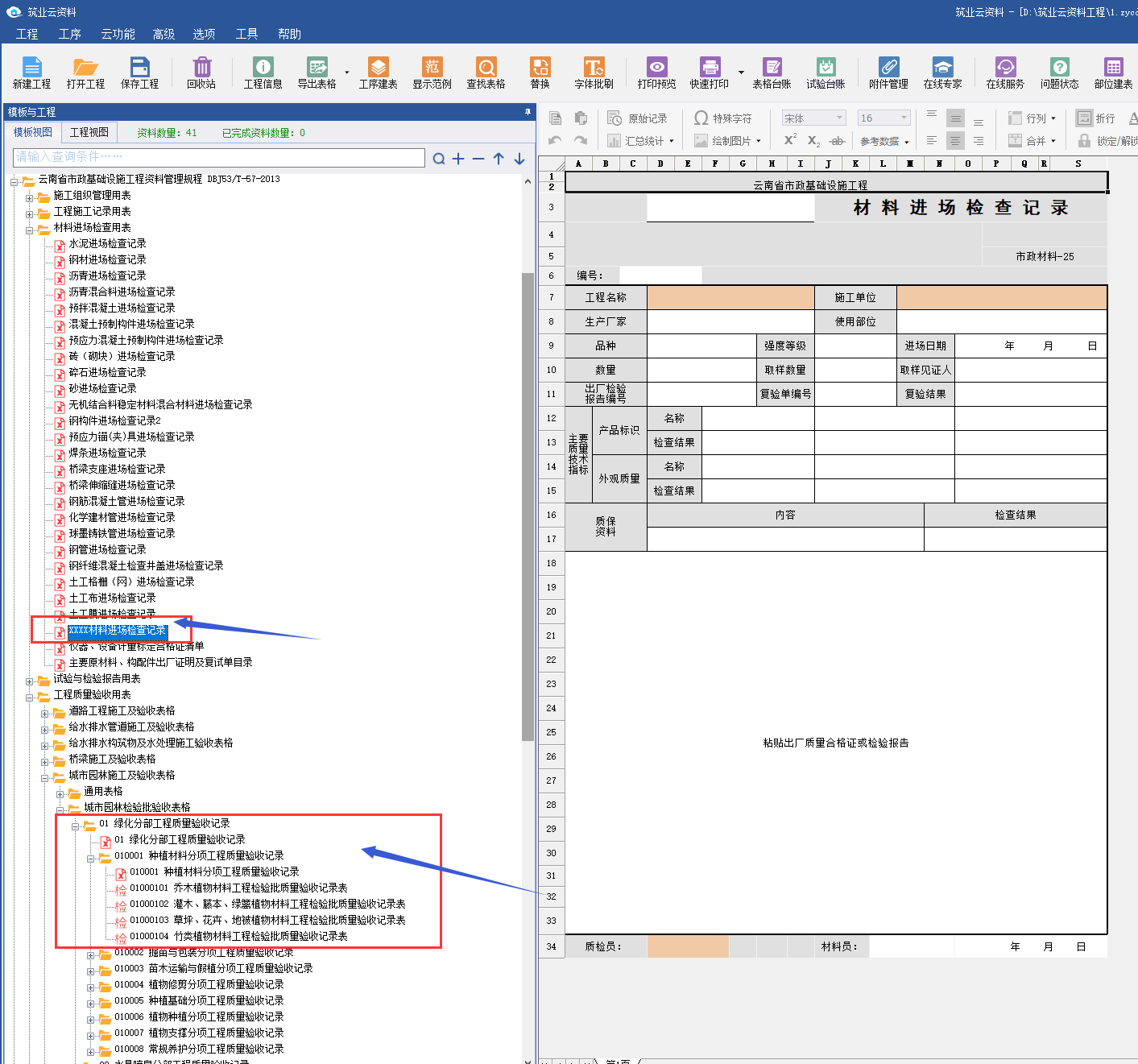Open the 帮助 menu

pyautogui.click(x=289, y=34)
